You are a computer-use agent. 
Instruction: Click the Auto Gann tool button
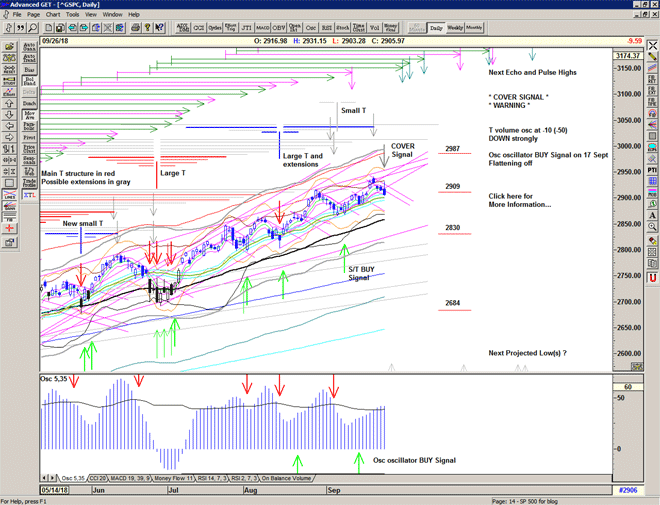click(x=29, y=46)
